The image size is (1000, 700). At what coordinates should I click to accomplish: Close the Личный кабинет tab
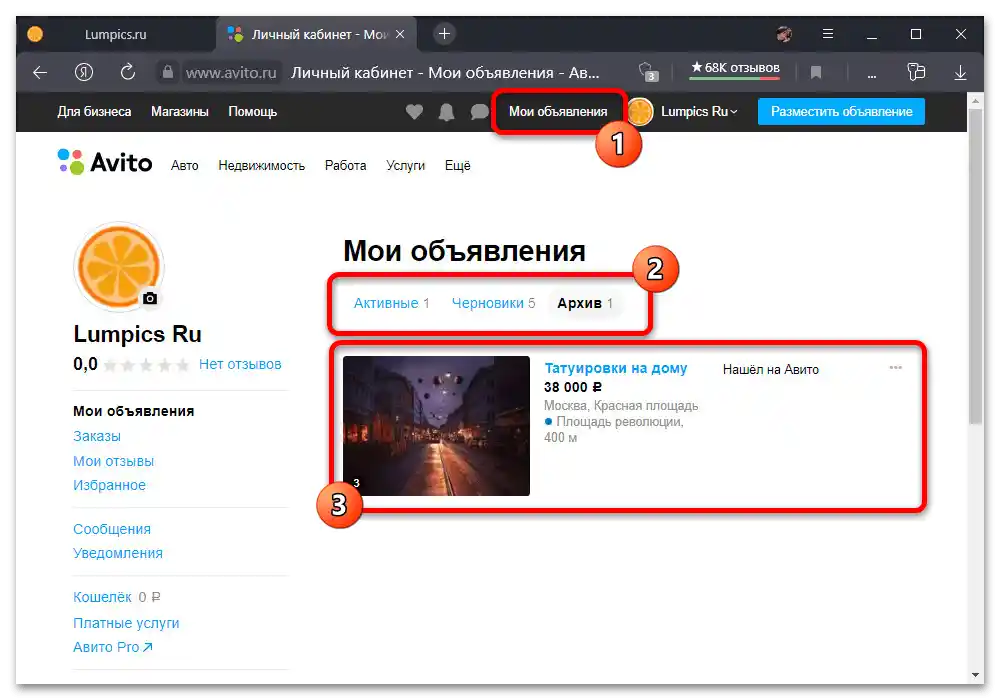(400, 34)
